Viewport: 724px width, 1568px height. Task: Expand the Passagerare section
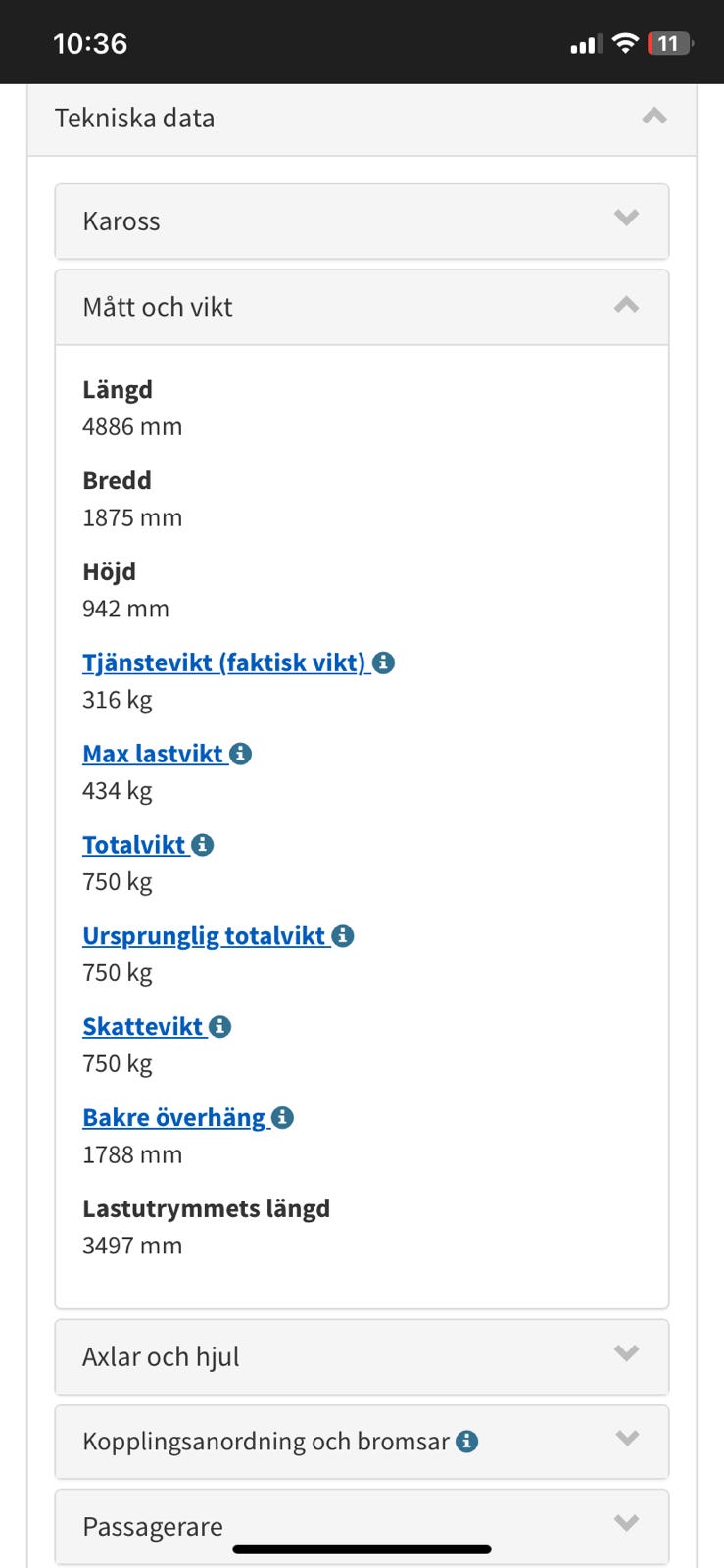626,1524
